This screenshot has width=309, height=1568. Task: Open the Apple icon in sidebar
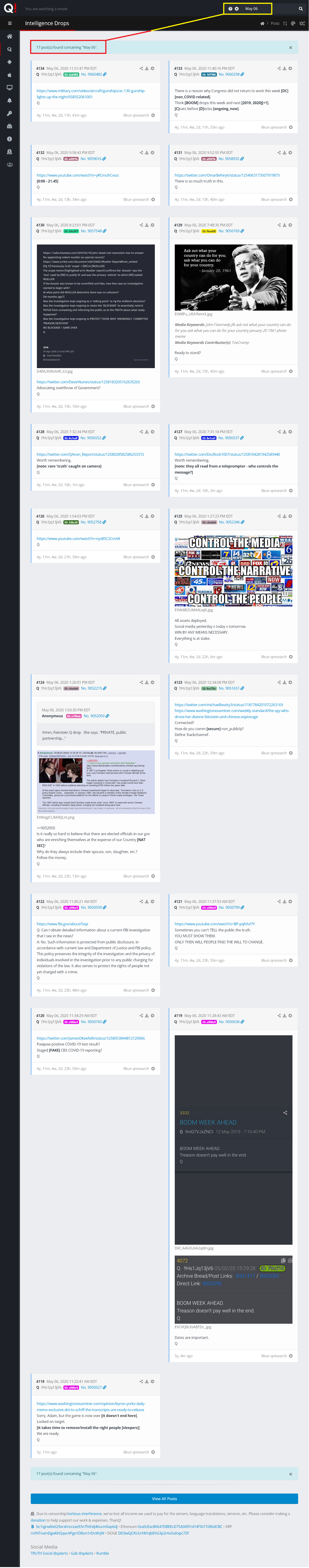10,75
